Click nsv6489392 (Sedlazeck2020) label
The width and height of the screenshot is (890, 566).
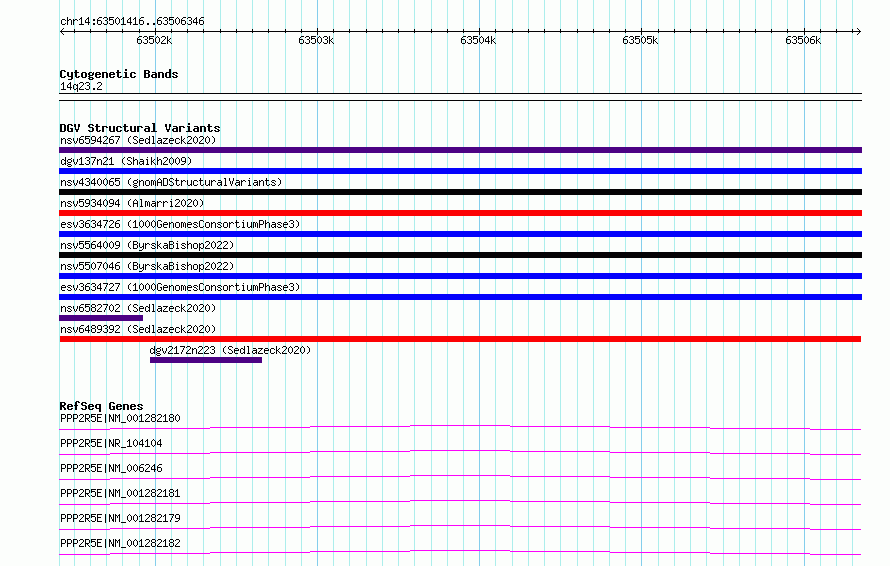138,329
